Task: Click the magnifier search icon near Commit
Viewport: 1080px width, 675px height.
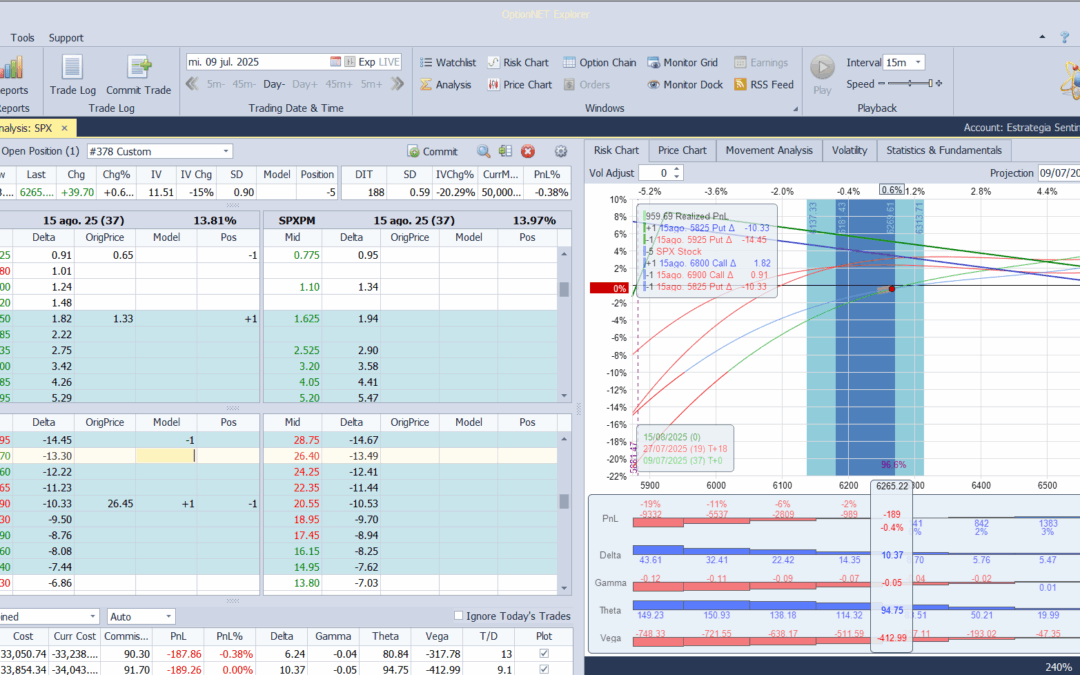Action: (x=484, y=152)
